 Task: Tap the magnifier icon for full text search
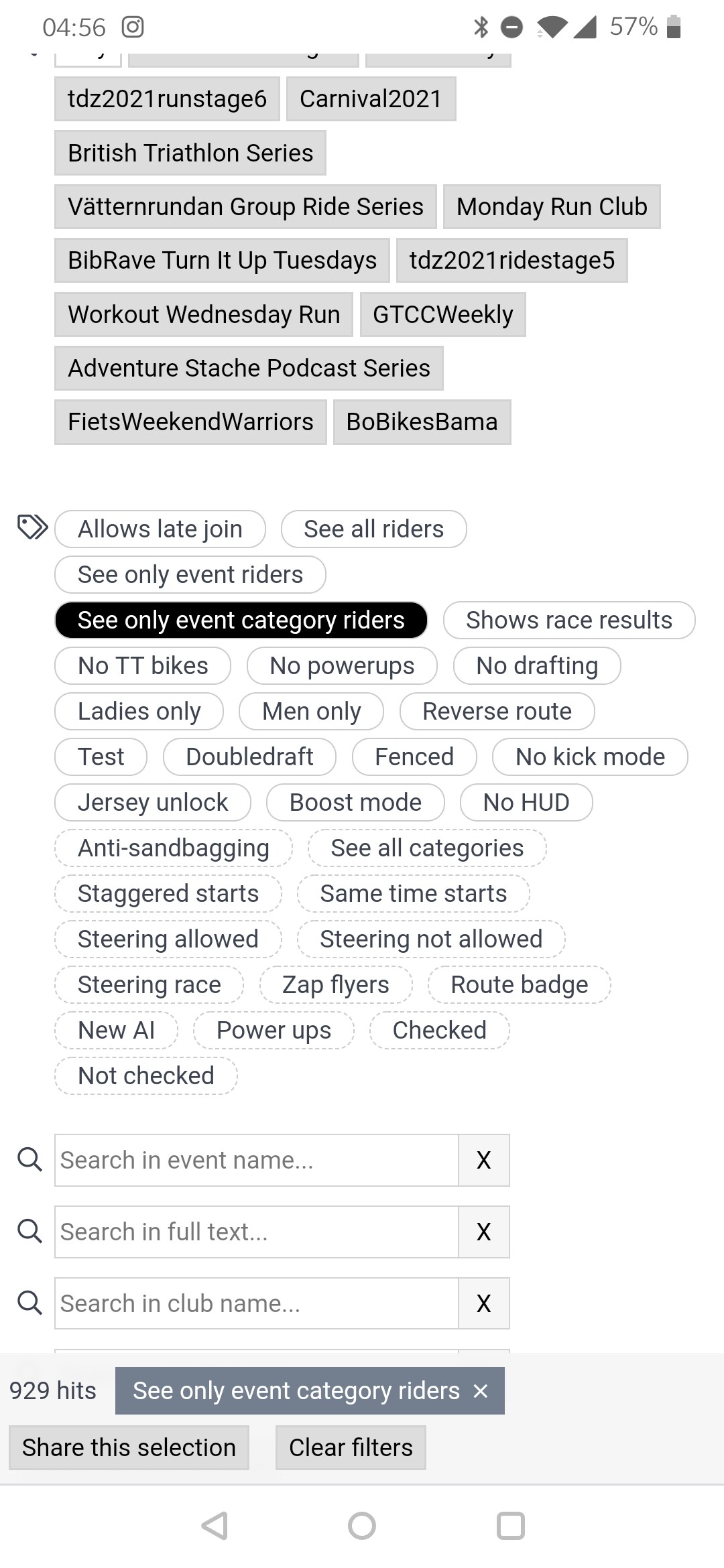pyautogui.click(x=29, y=1231)
